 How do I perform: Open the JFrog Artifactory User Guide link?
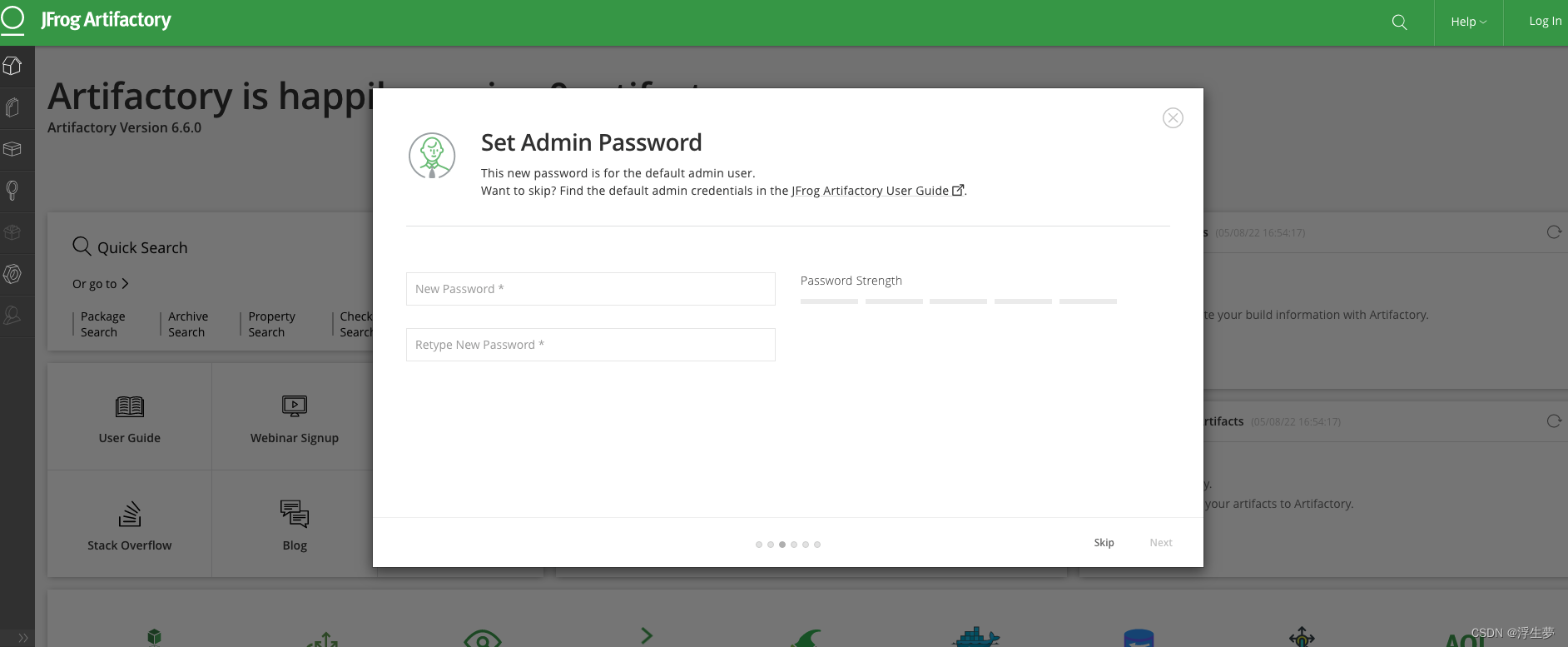[x=870, y=191]
